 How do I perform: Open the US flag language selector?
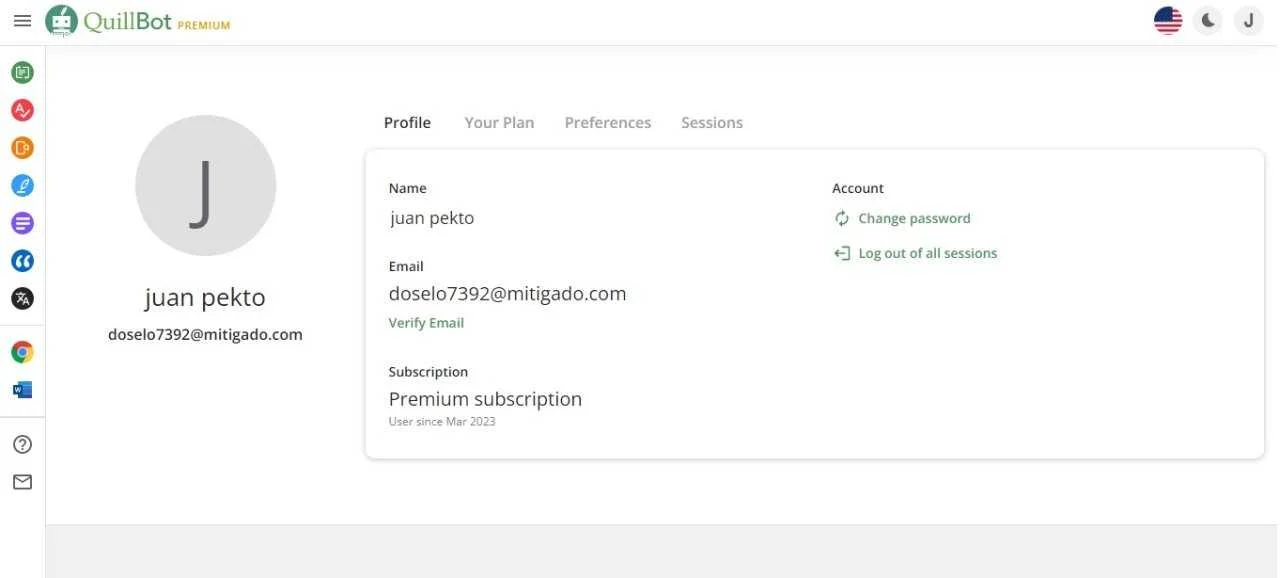[x=1168, y=20]
